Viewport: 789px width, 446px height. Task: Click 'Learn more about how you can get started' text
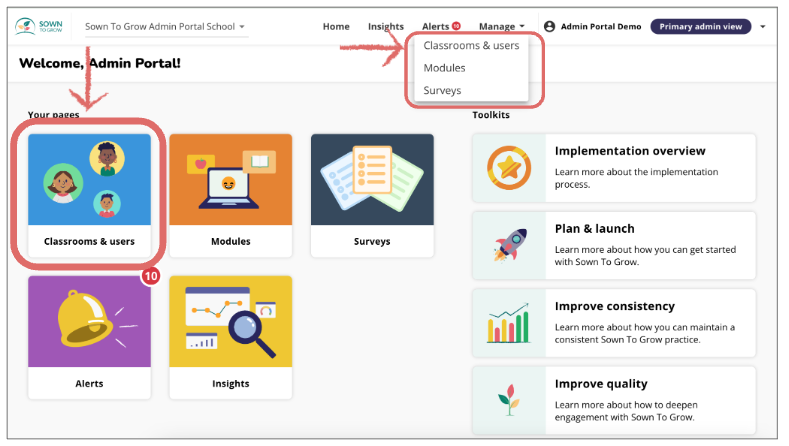coord(645,250)
